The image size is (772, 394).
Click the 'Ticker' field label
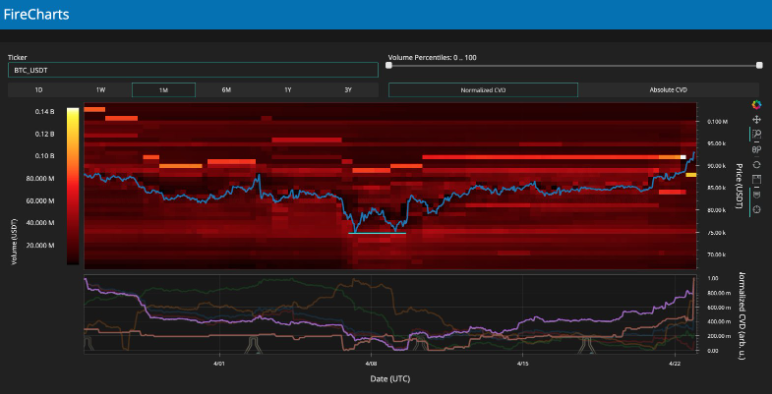point(17,58)
